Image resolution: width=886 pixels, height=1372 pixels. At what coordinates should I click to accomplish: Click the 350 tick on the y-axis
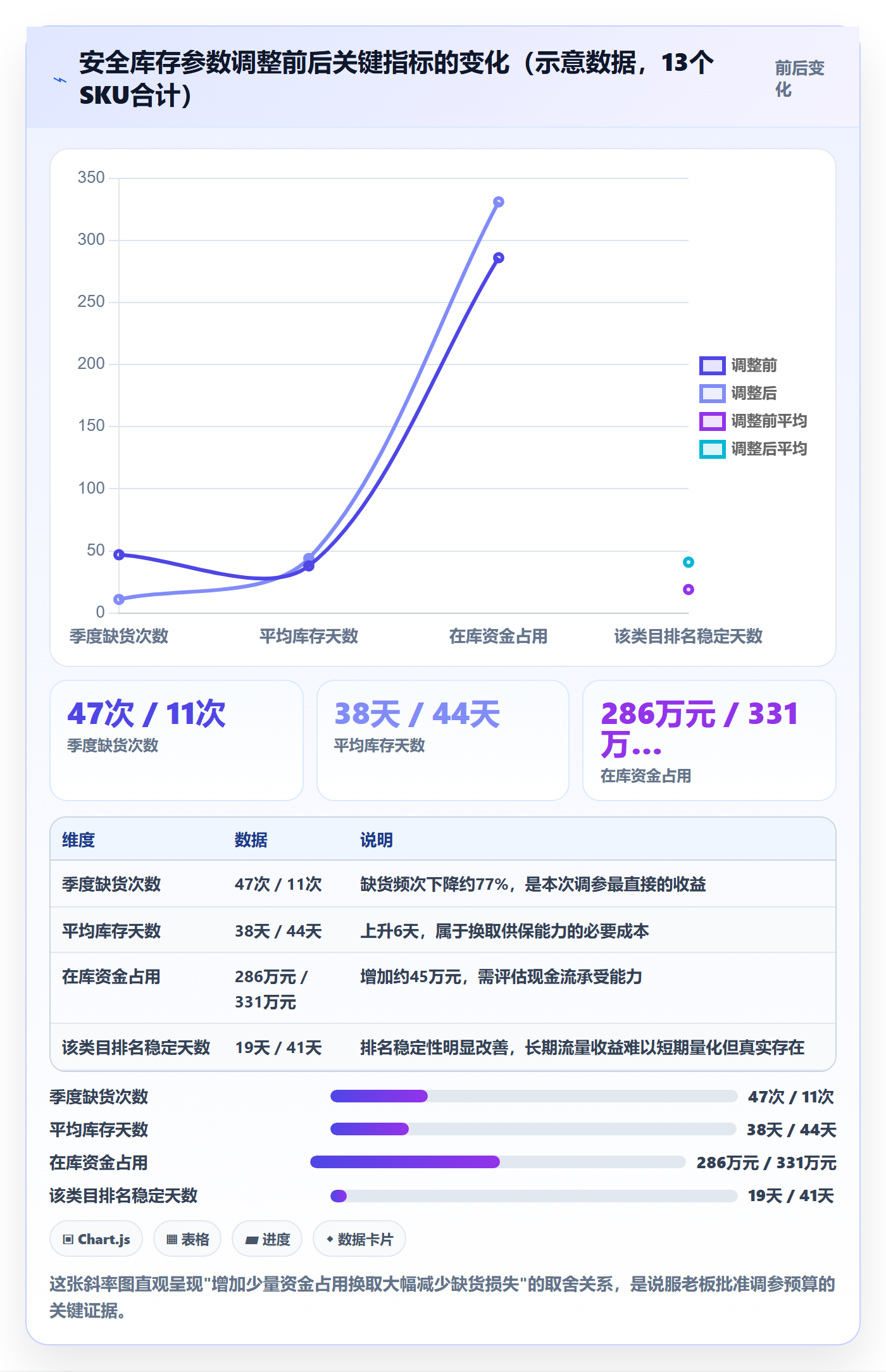click(x=91, y=177)
